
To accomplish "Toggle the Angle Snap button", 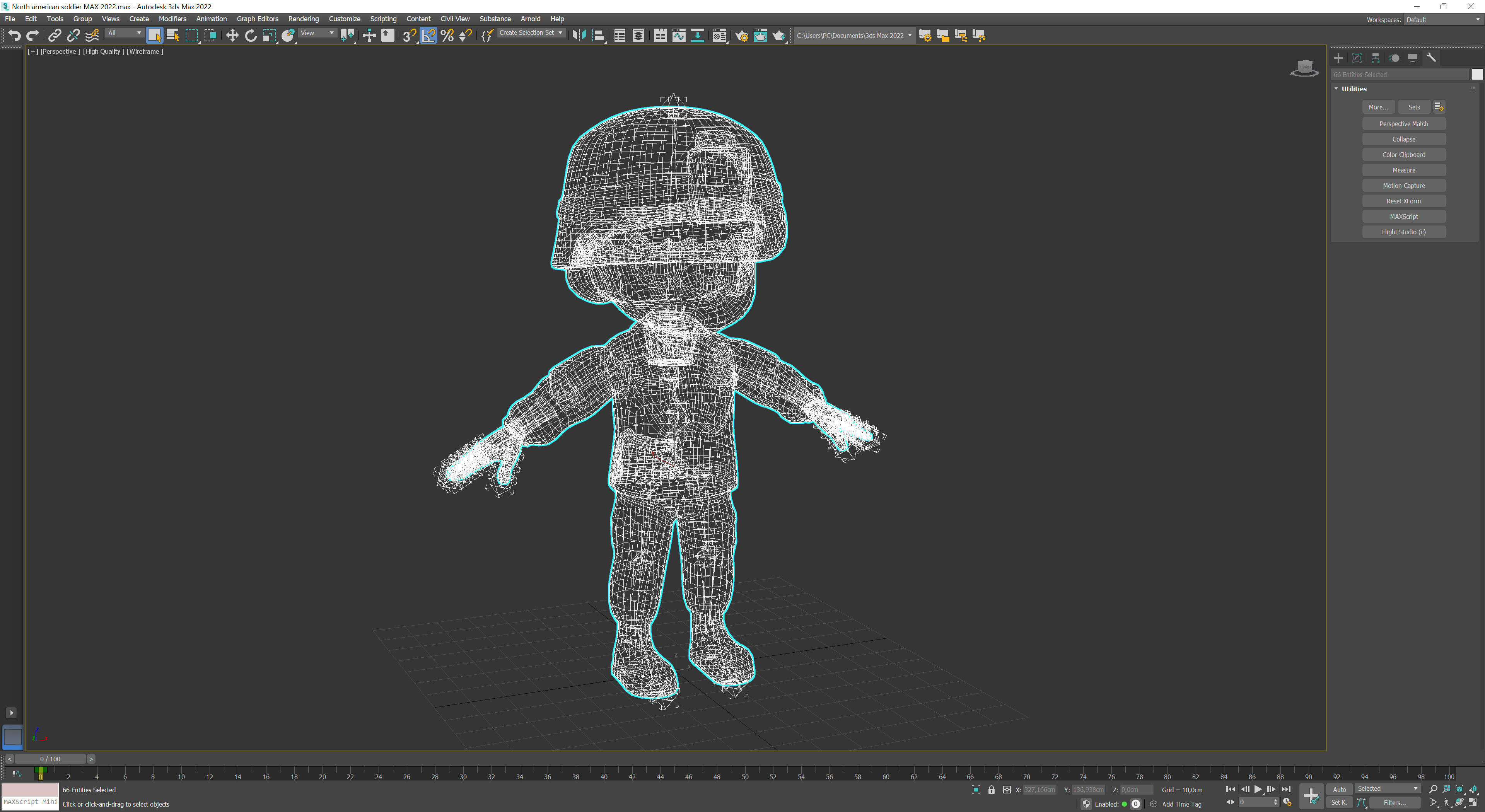I will 428,36.
